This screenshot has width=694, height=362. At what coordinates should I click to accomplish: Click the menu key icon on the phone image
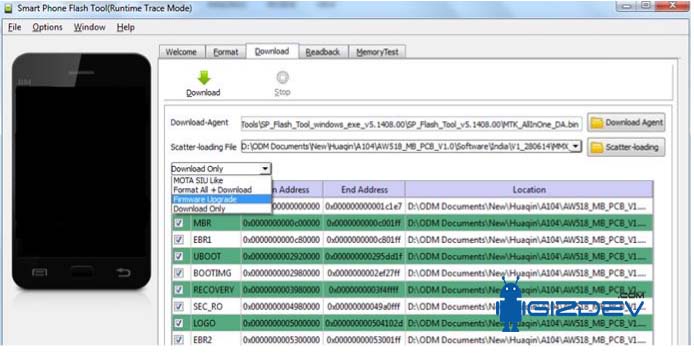tap(39, 272)
